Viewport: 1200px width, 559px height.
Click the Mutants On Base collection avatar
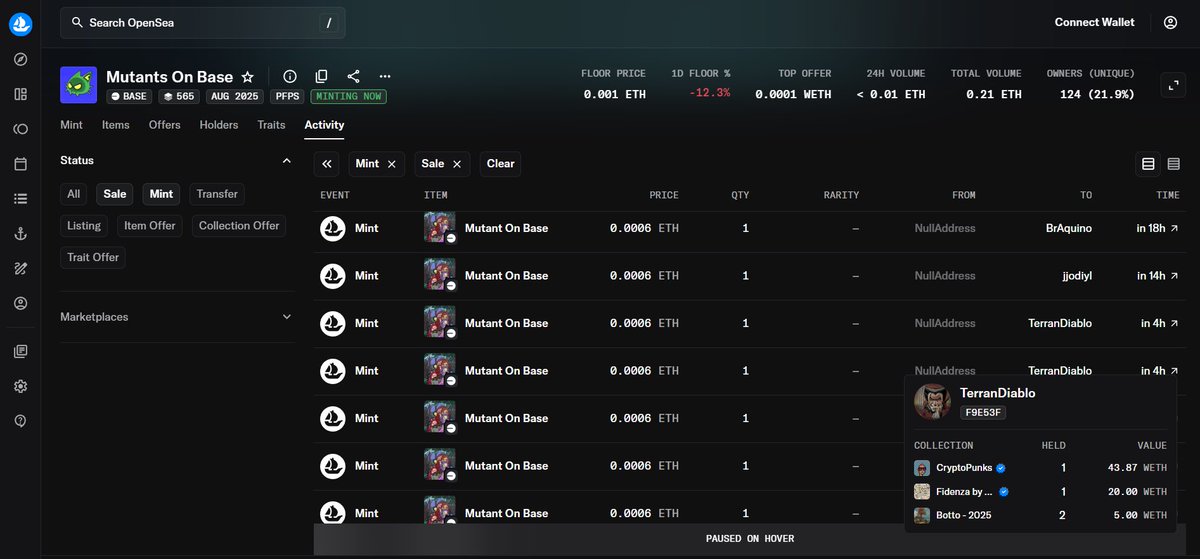point(78,85)
